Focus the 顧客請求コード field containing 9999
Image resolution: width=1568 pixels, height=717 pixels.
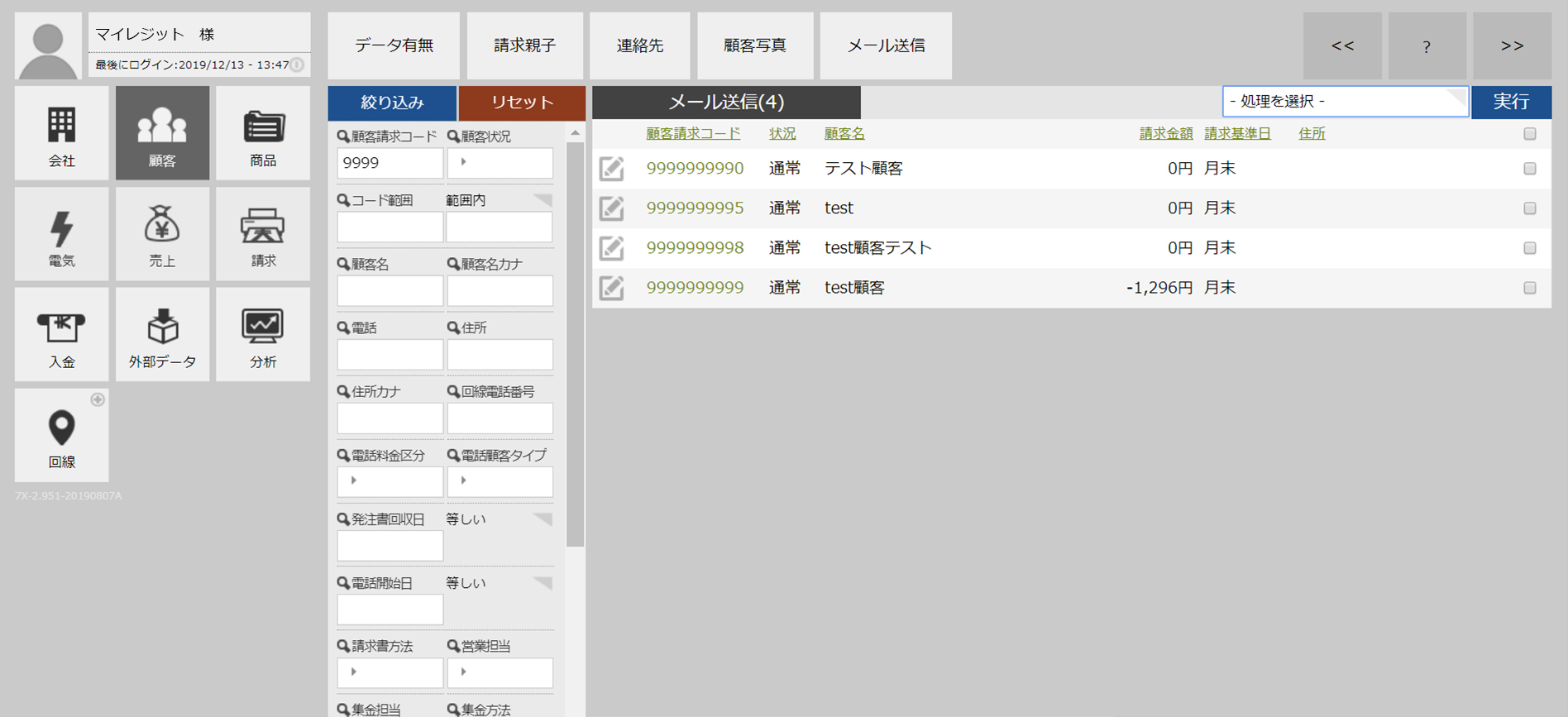click(x=390, y=163)
